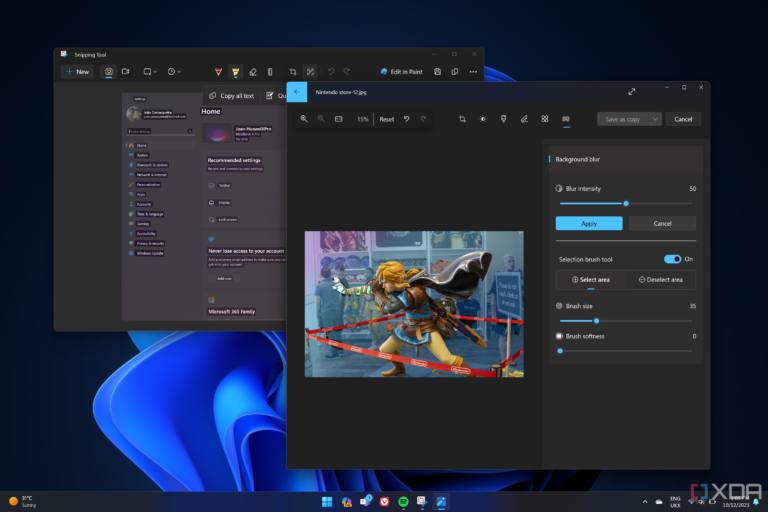Click Edit in Paint button

405,72
